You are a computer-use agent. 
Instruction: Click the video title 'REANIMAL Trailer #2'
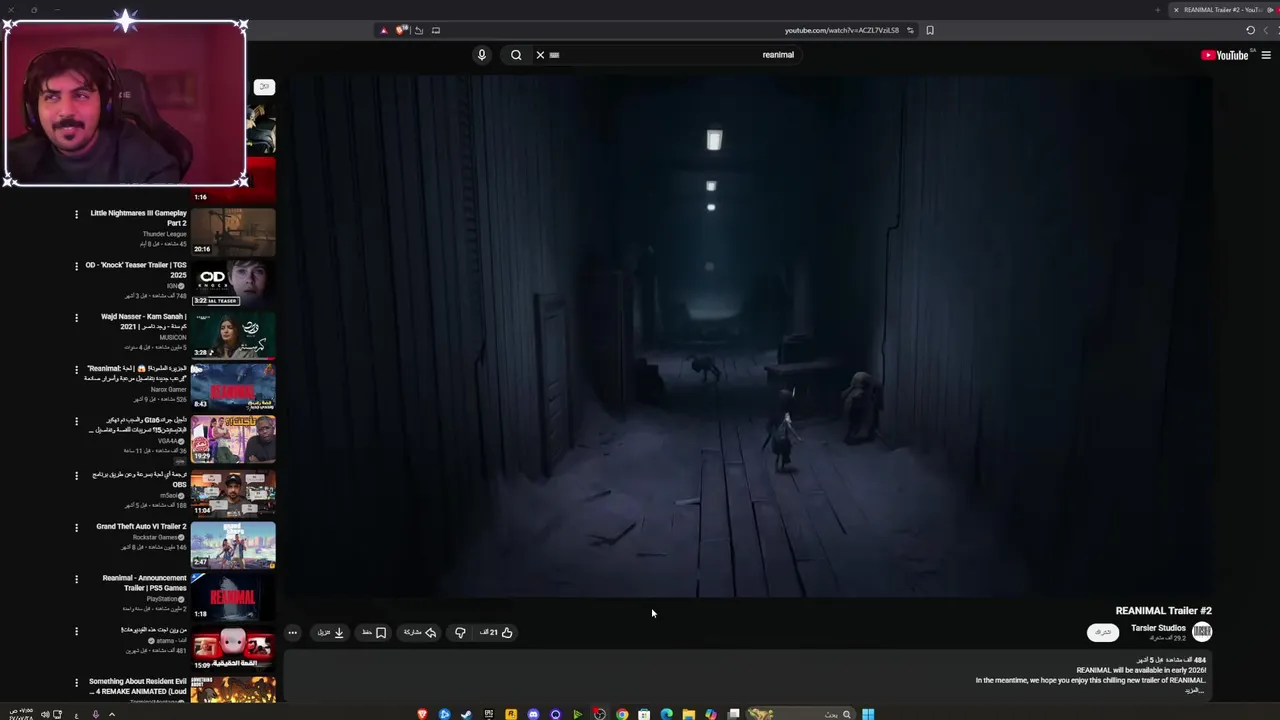click(x=1163, y=610)
